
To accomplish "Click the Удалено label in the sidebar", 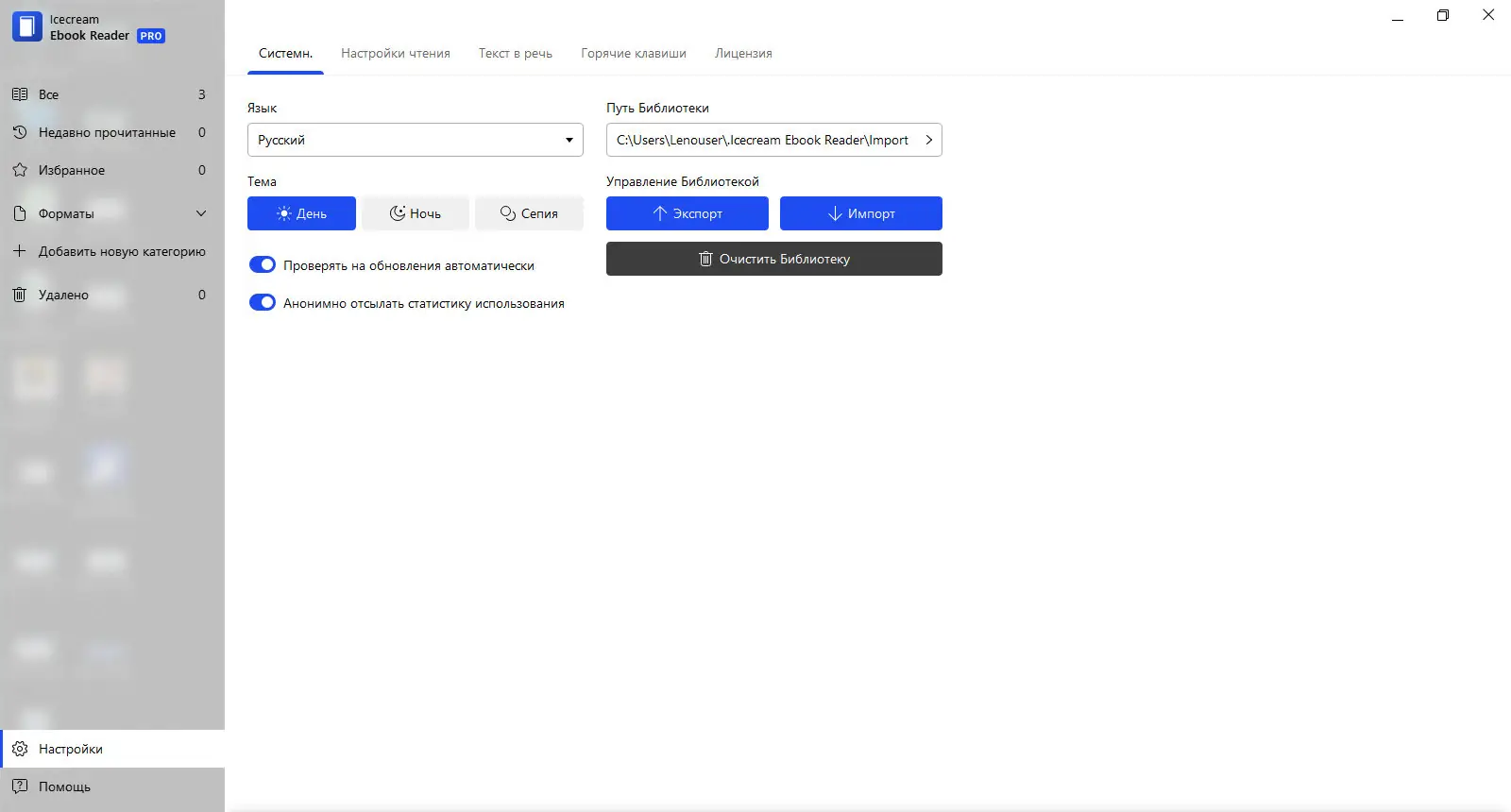I will point(63,295).
